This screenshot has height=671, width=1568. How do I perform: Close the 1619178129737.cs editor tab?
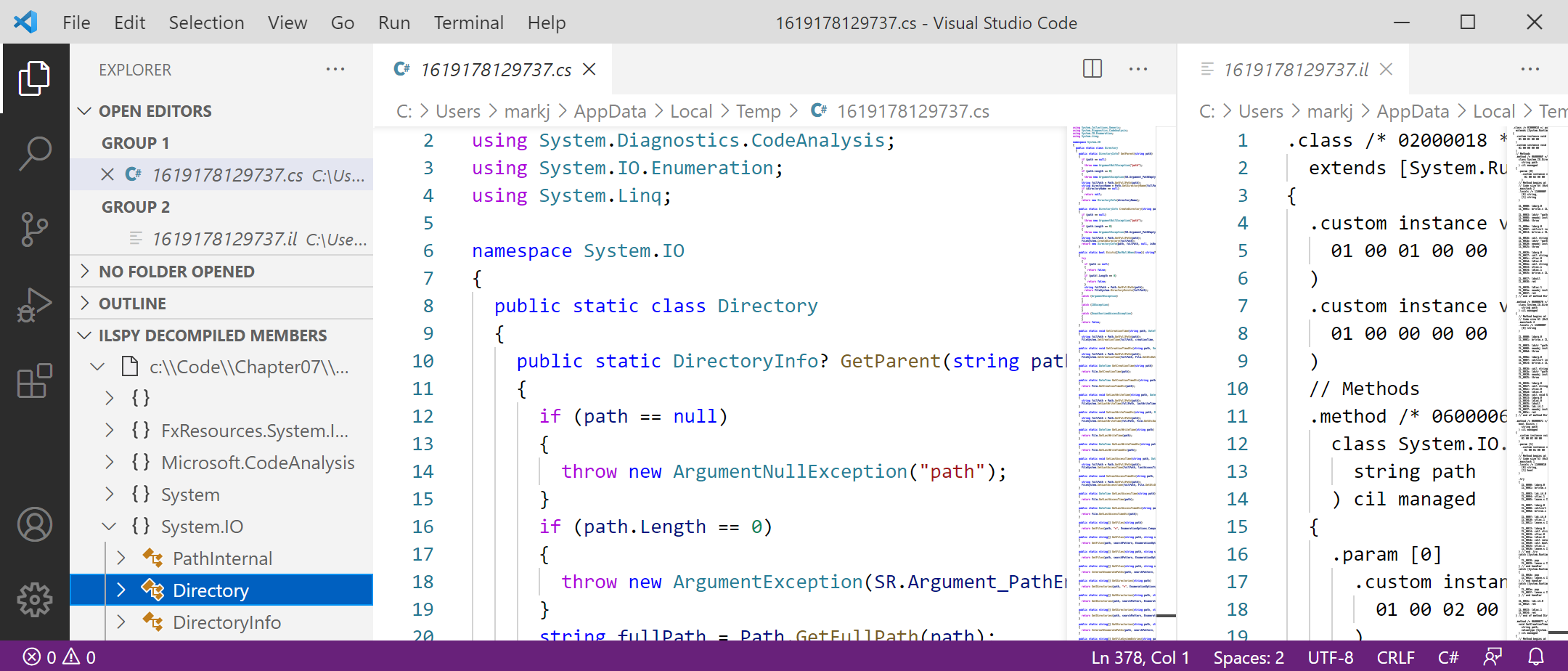(x=589, y=69)
